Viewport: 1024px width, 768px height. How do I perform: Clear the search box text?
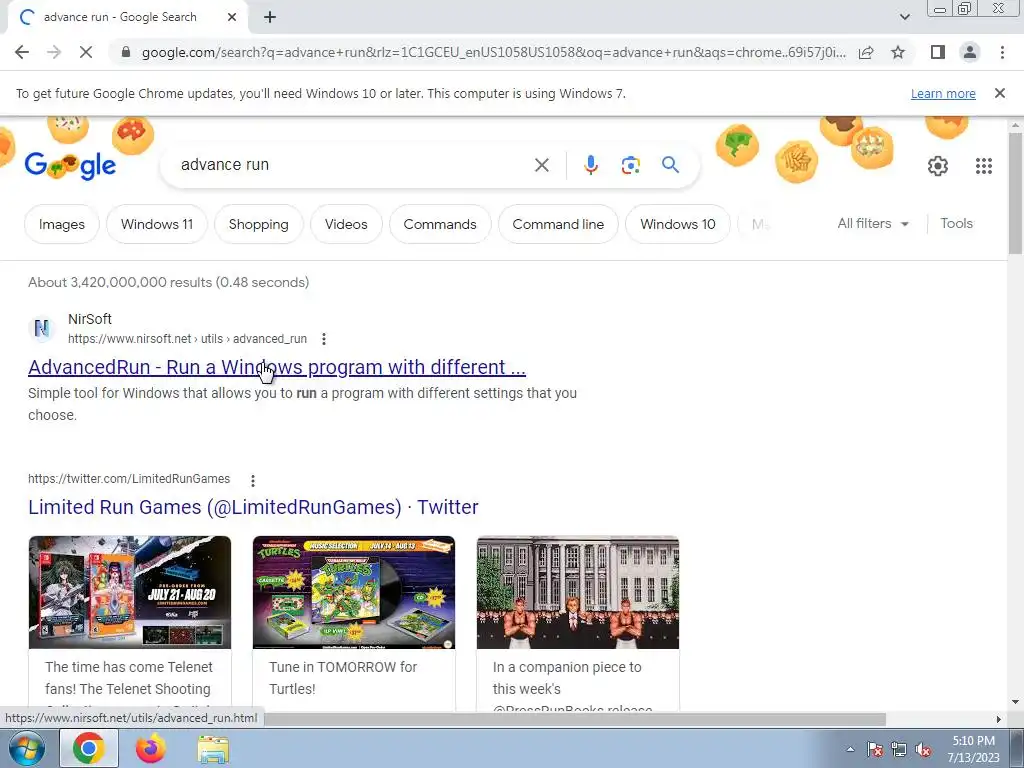coord(541,165)
